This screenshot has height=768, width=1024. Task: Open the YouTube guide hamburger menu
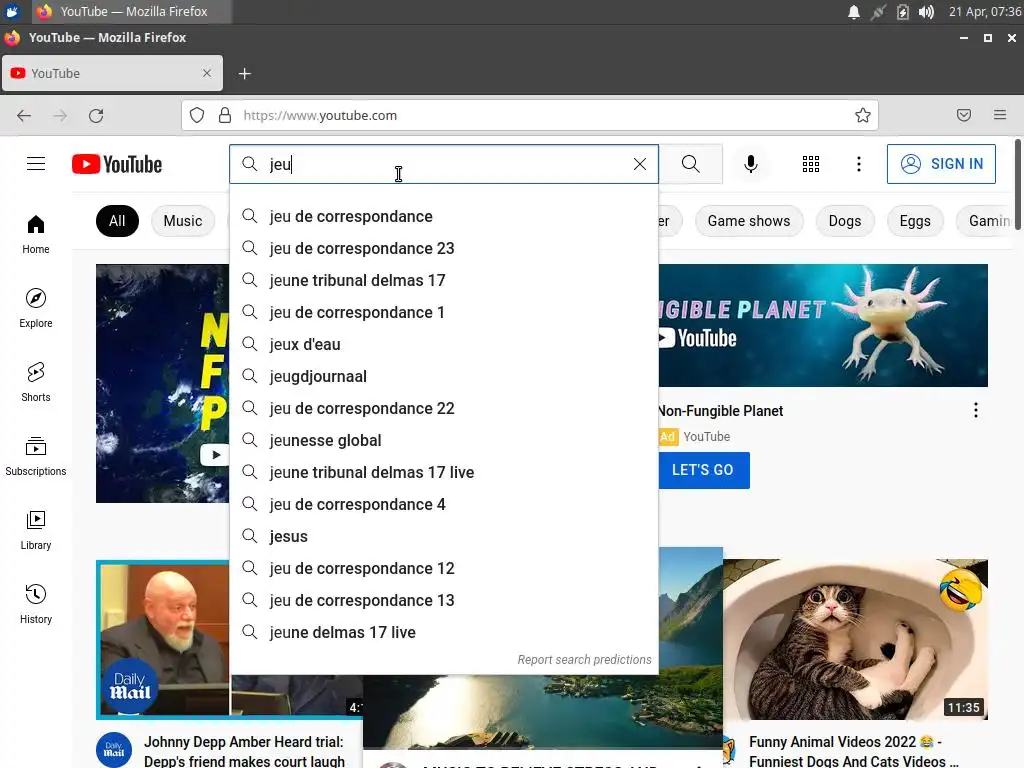point(36,164)
